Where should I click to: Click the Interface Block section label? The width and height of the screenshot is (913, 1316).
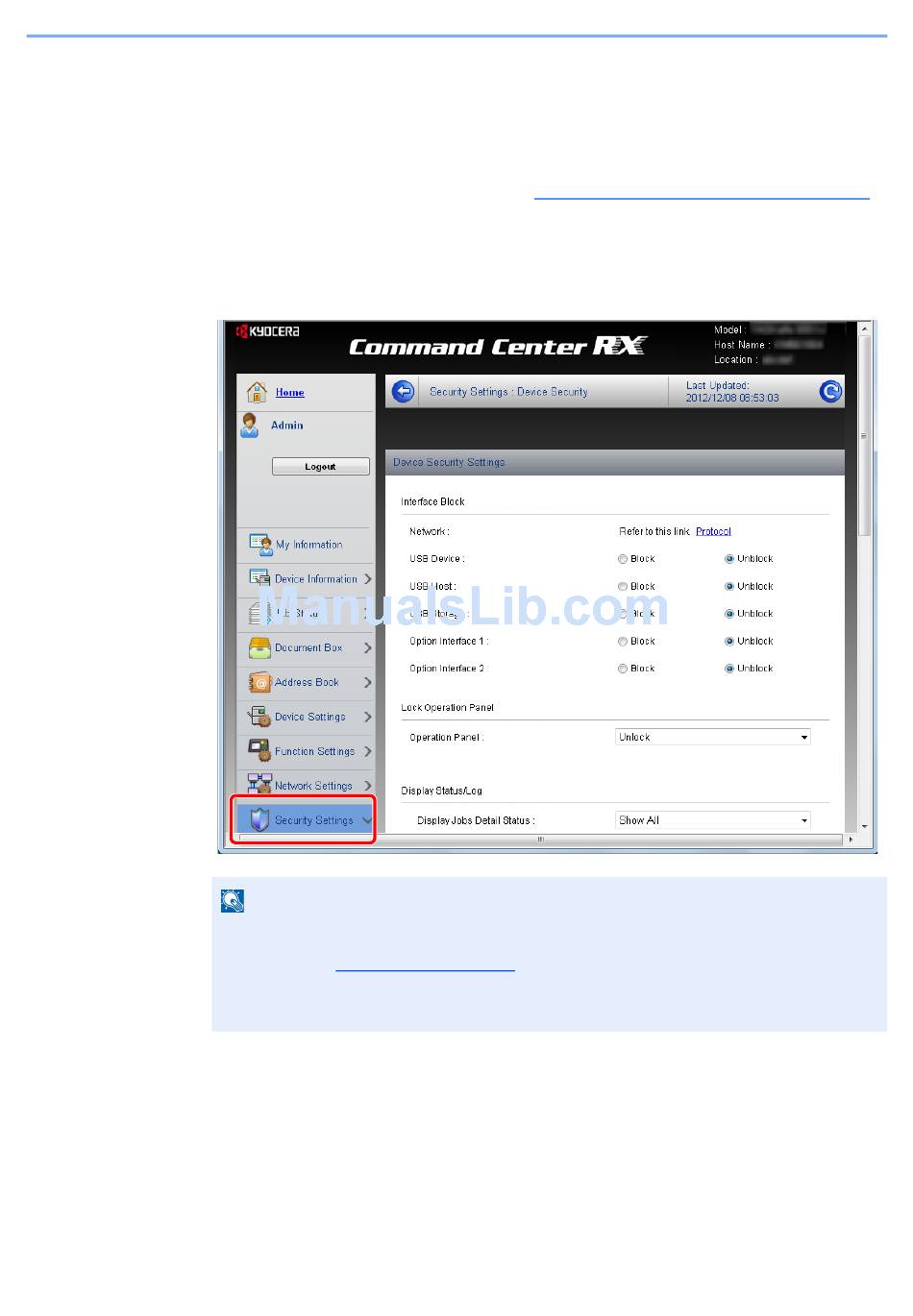tap(432, 502)
